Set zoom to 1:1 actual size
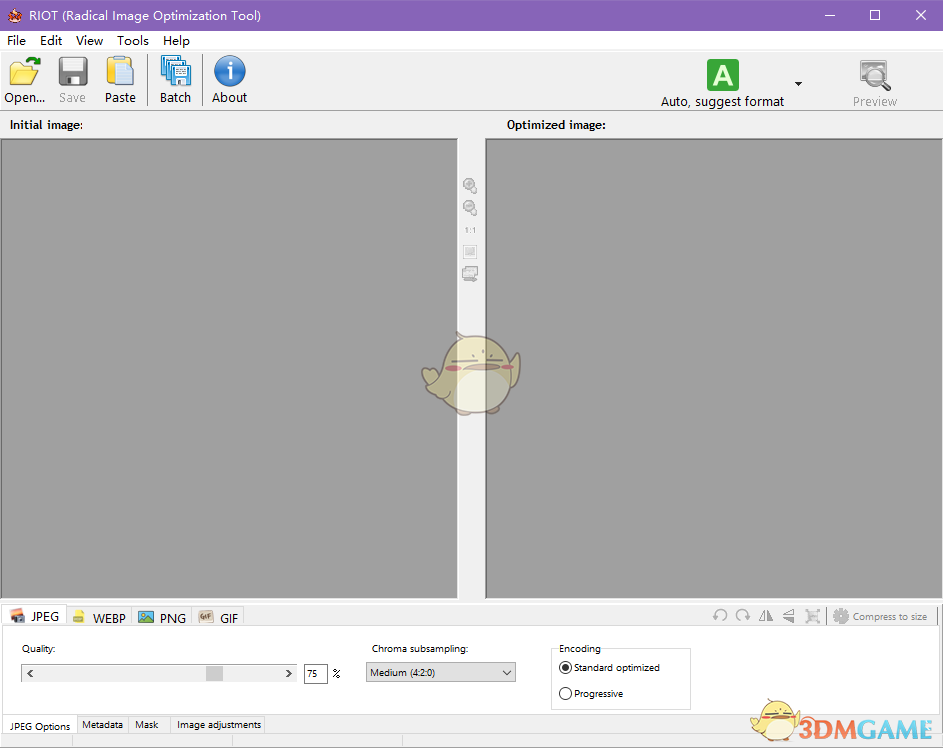Viewport: 943px width, 748px height. pos(470,230)
